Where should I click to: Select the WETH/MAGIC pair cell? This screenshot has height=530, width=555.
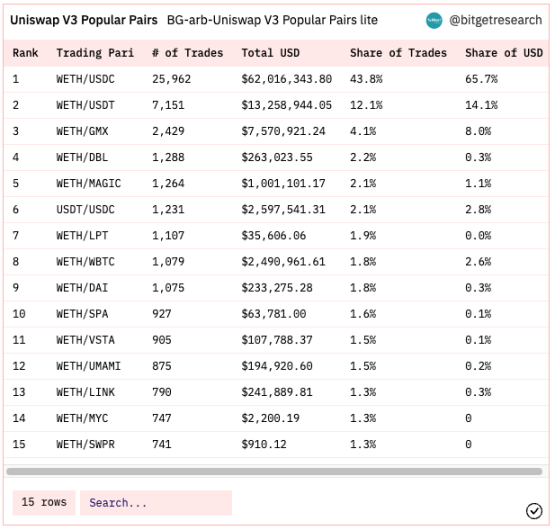89,183
